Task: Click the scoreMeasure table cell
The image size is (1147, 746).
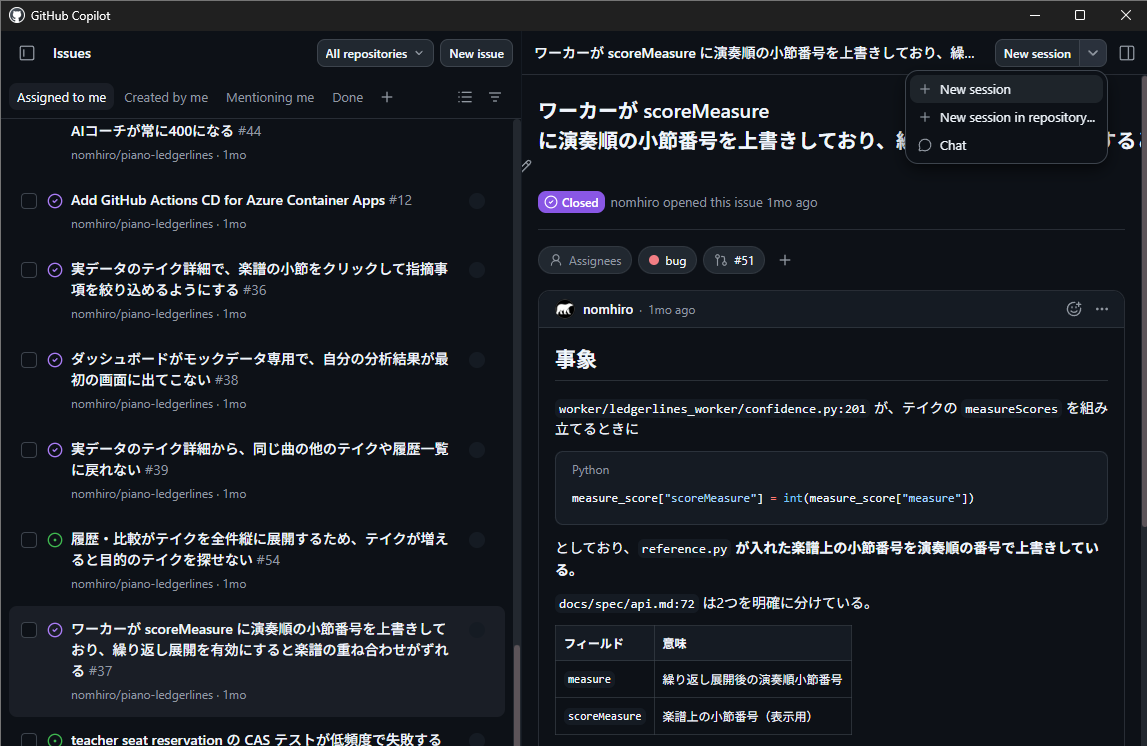Action: (605, 716)
